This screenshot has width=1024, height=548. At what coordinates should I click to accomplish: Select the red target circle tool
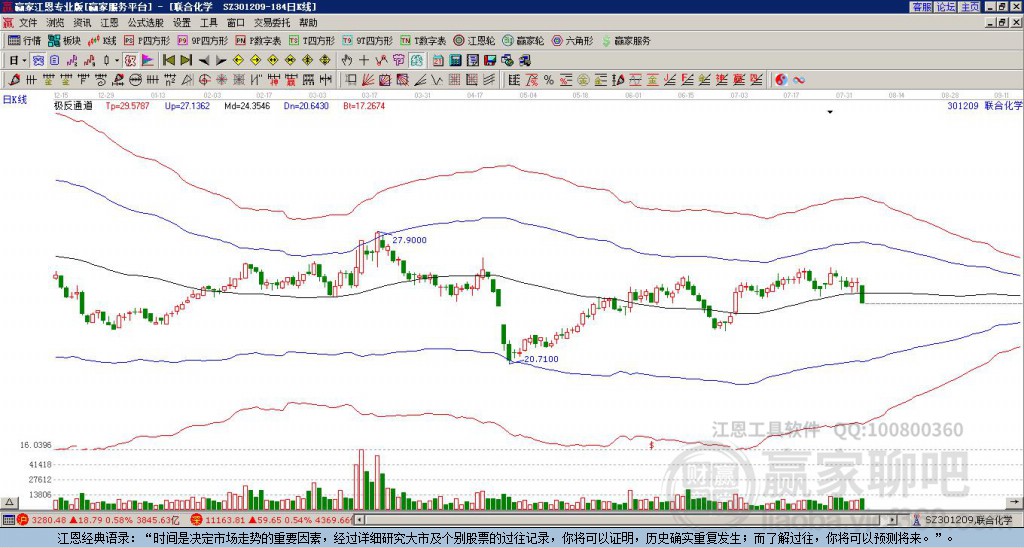(204, 80)
